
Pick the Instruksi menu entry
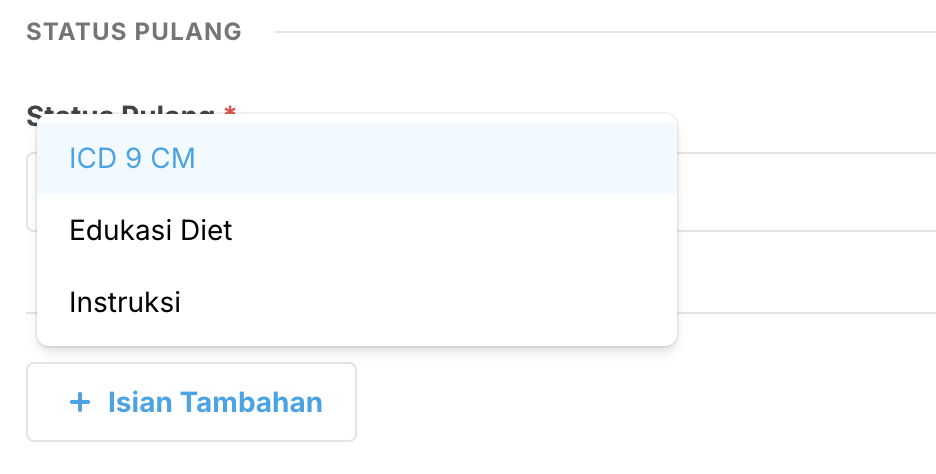pos(125,302)
